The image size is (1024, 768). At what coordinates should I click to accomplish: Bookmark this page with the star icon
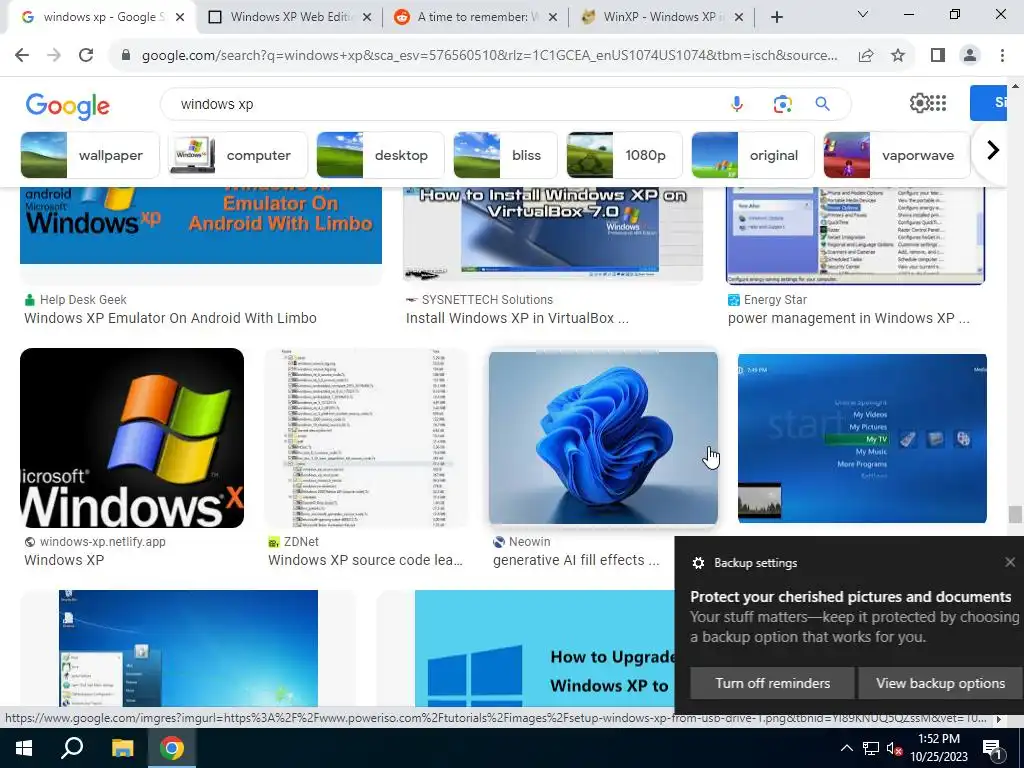(x=899, y=56)
